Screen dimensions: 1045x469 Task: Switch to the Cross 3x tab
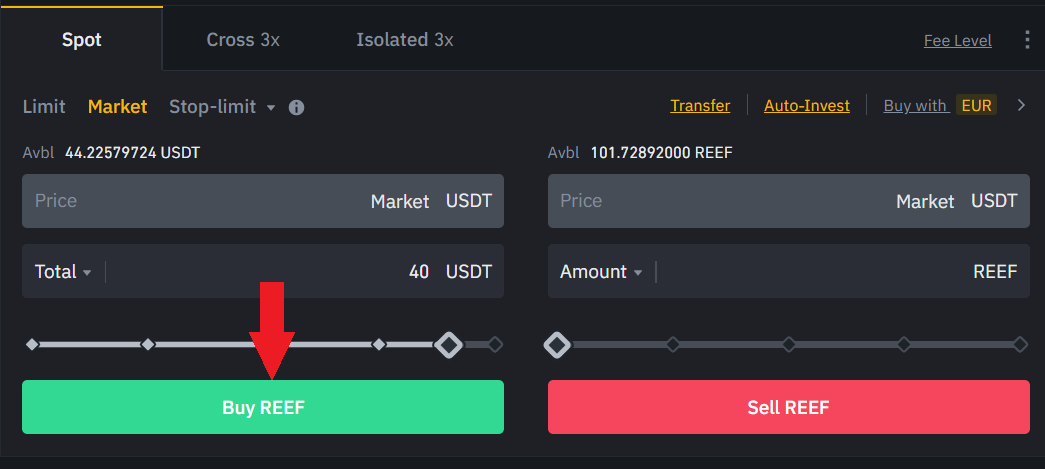point(243,40)
